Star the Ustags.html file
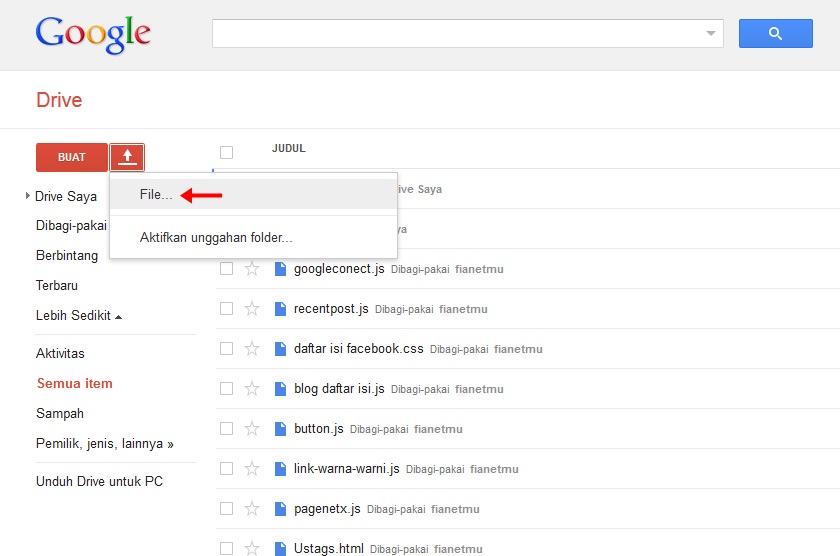The height and width of the screenshot is (556, 840). 252,549
